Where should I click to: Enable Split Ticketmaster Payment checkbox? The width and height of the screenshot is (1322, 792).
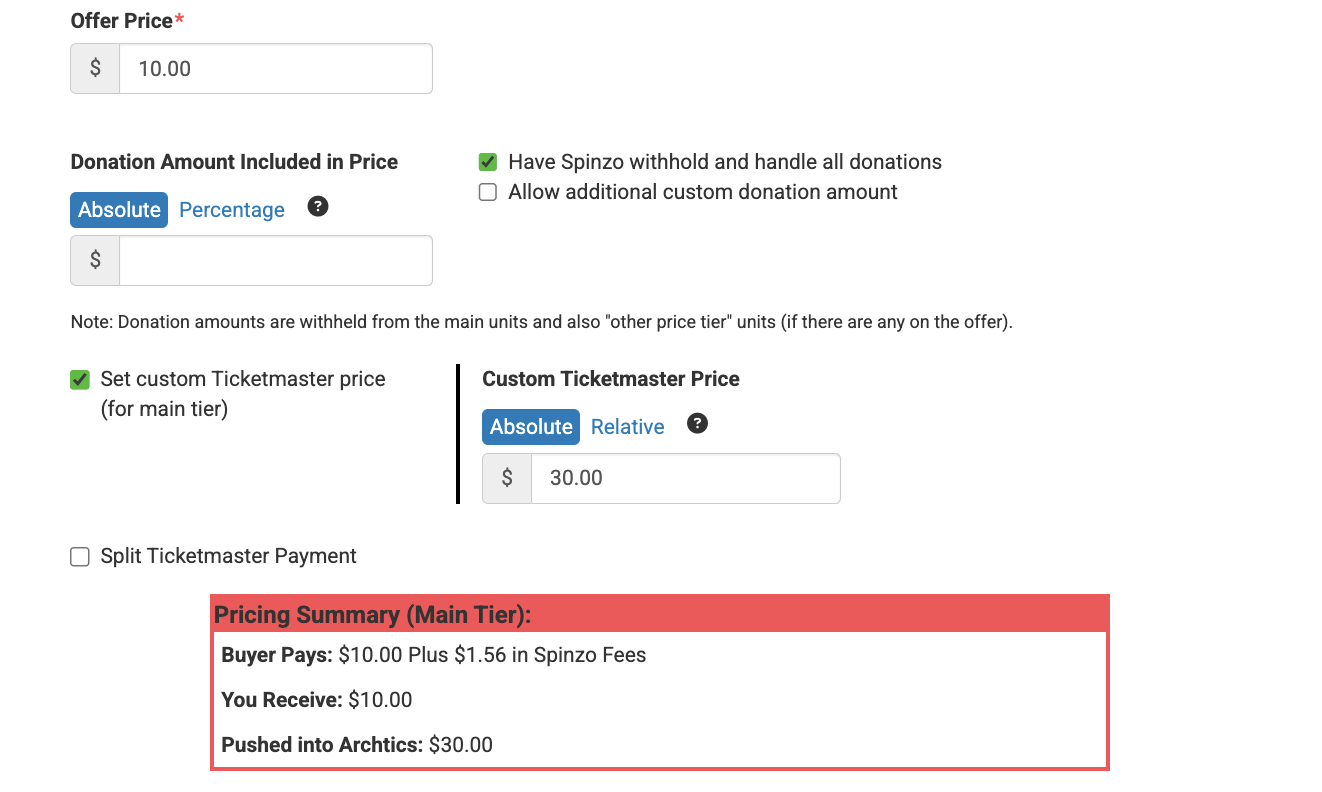(x=80, y=557)
